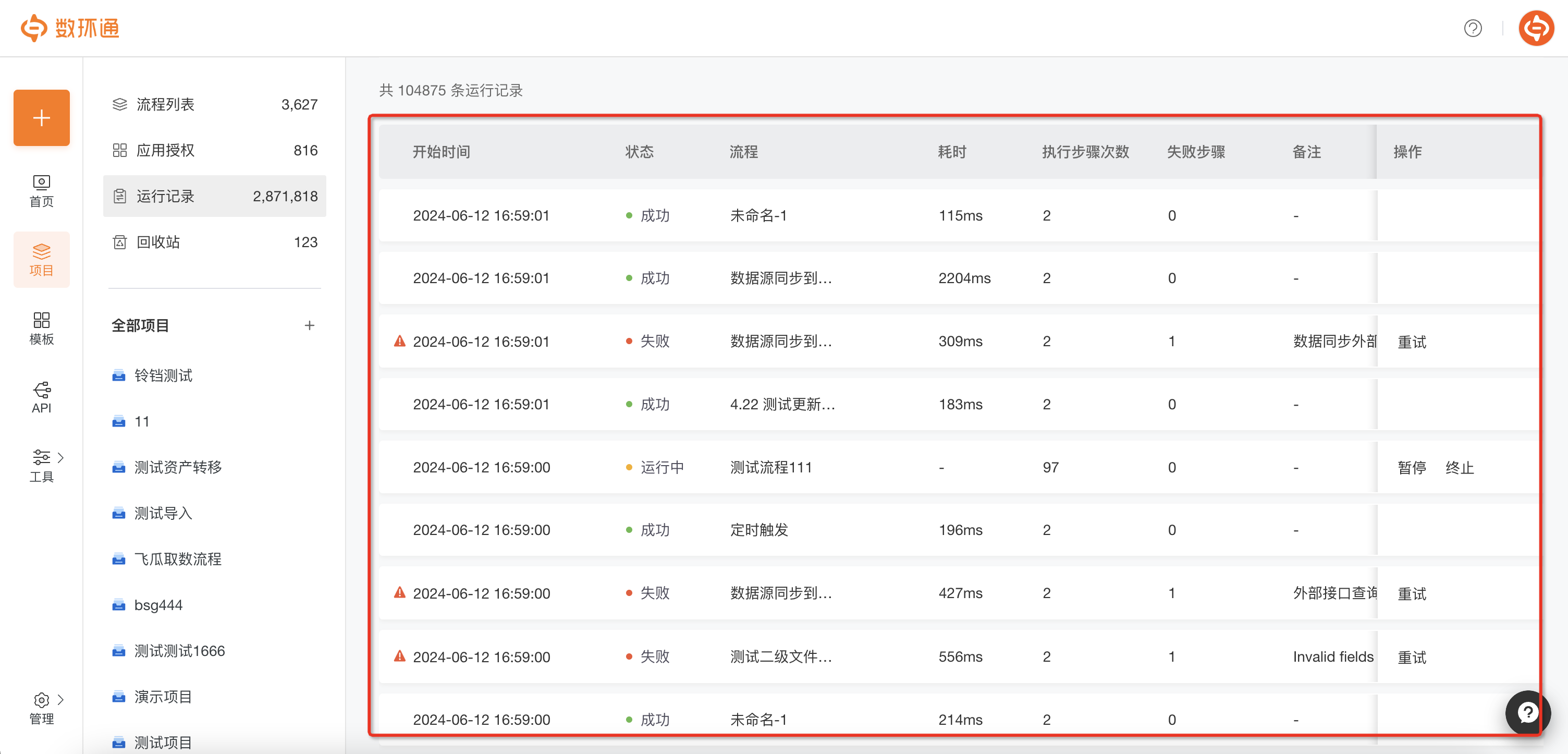Screen dimensions: 1568x754
Task: Click the 全部项目 heading
Action: pos(140,325)
